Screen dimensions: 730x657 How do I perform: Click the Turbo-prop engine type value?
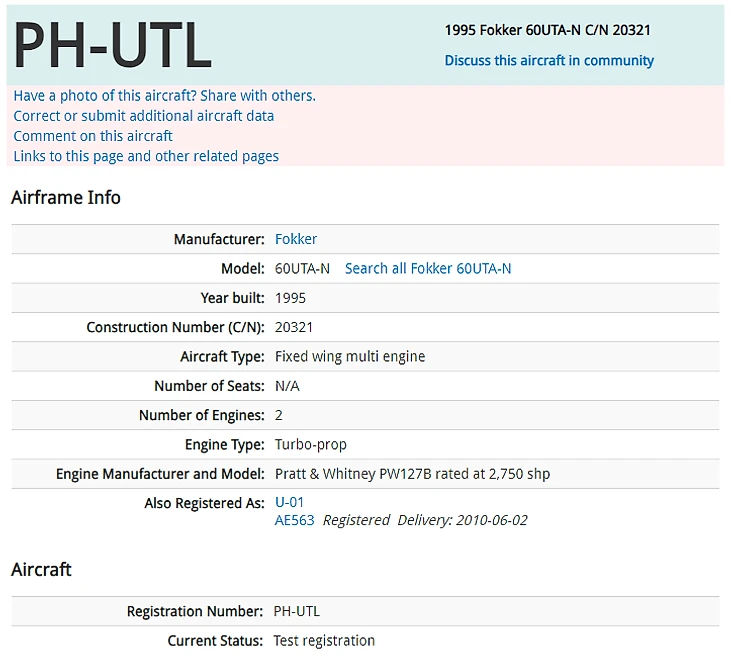(x=311, y=444)
